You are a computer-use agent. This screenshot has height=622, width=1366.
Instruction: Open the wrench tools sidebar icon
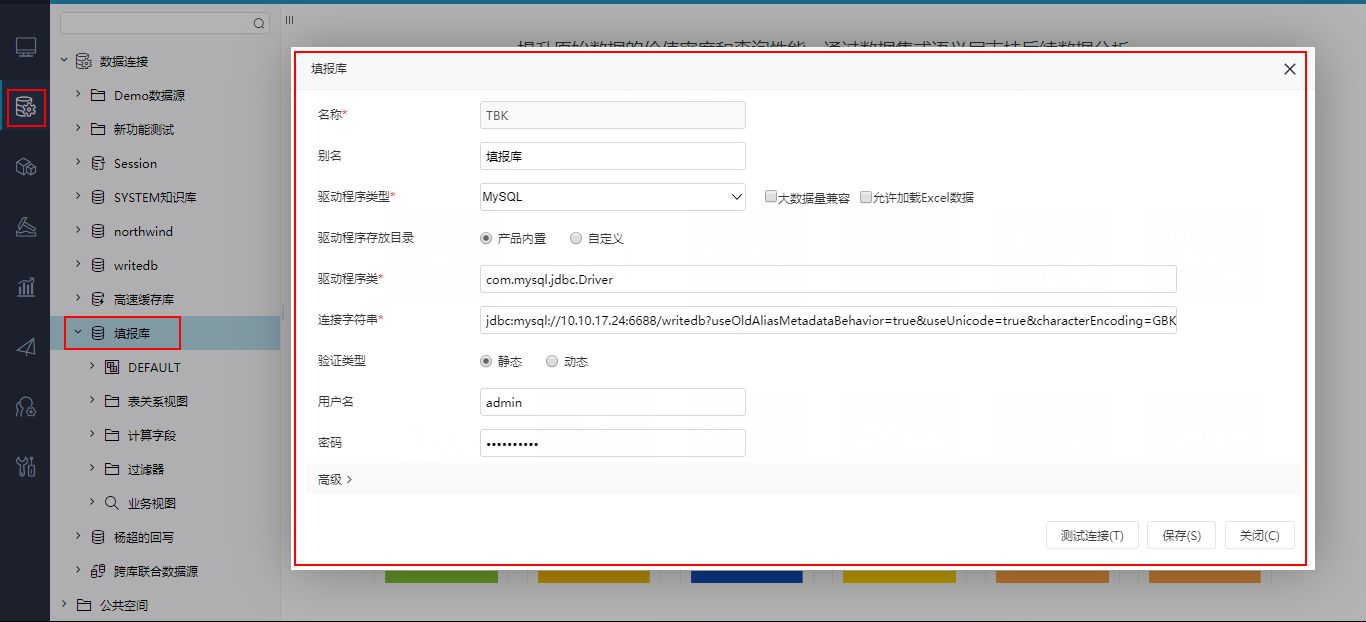click(x=26, y=466)
